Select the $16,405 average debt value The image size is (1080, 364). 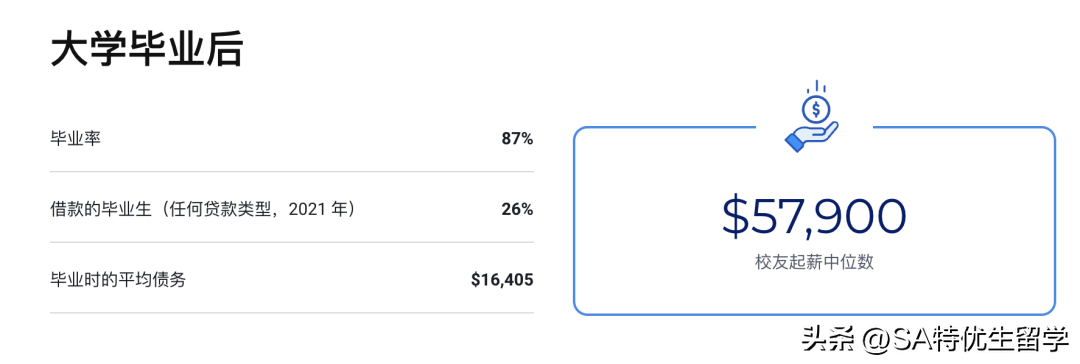[x=502, y=279]
